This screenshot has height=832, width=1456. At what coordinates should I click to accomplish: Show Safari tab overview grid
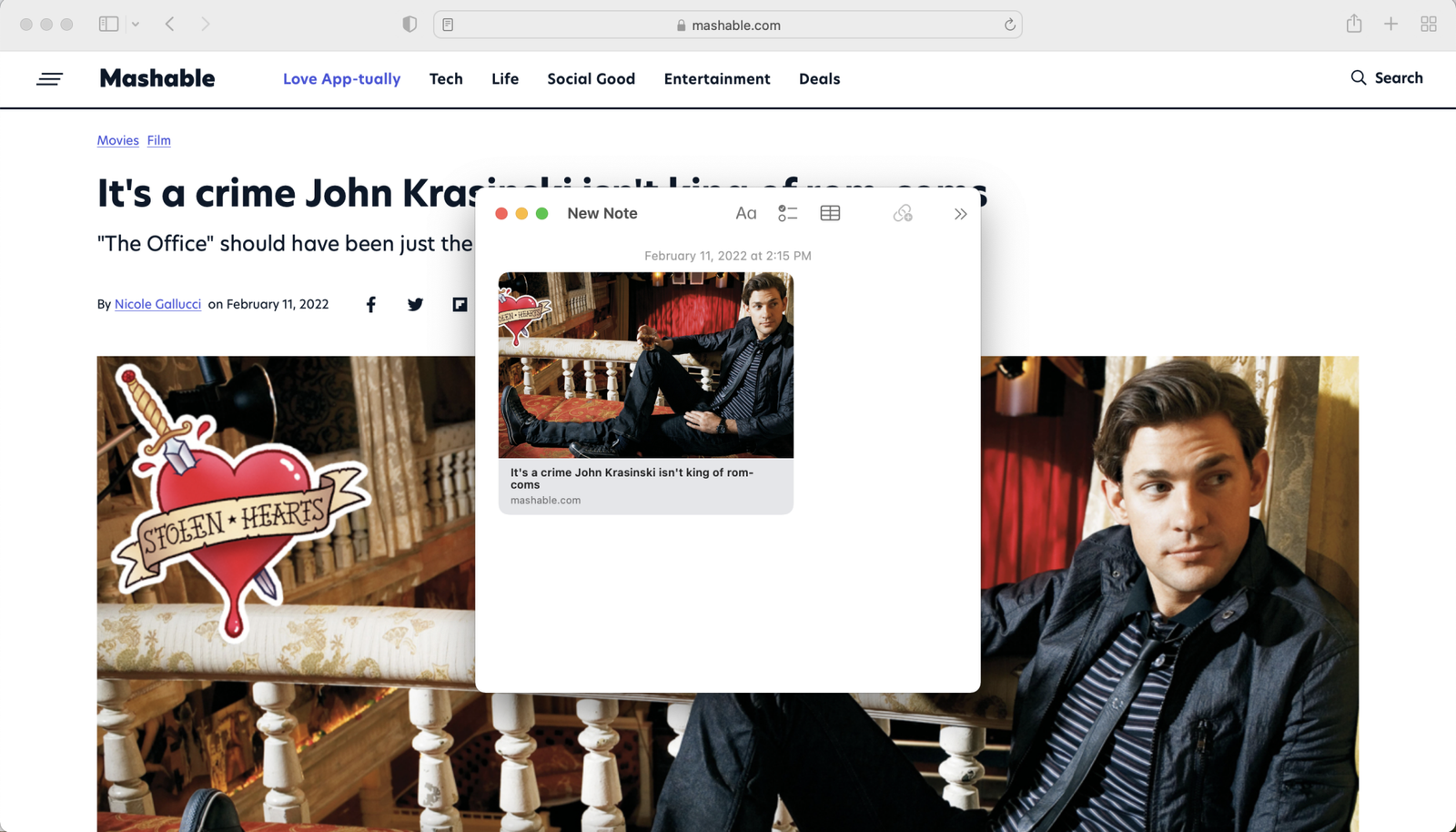tap(1429, 25)
